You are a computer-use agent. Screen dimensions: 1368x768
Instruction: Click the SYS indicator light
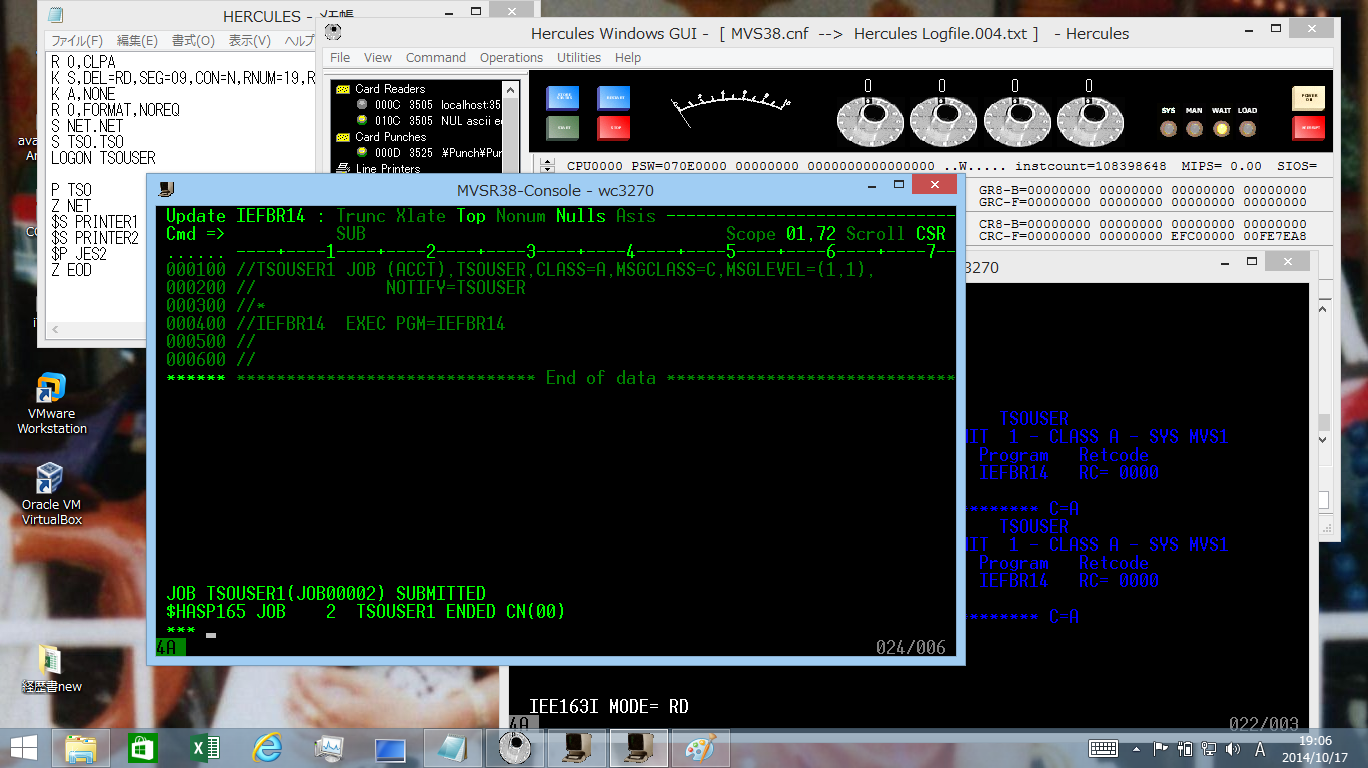click(1168, 129)
